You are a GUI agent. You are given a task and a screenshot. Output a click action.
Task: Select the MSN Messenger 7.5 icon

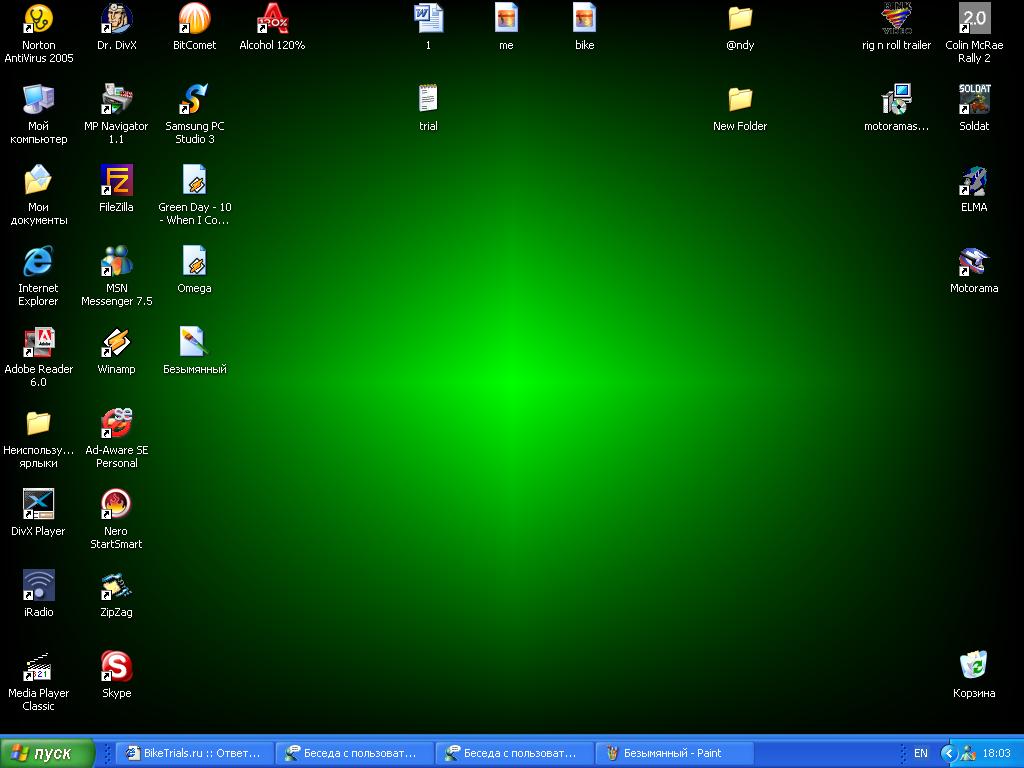tap(116, 262)
